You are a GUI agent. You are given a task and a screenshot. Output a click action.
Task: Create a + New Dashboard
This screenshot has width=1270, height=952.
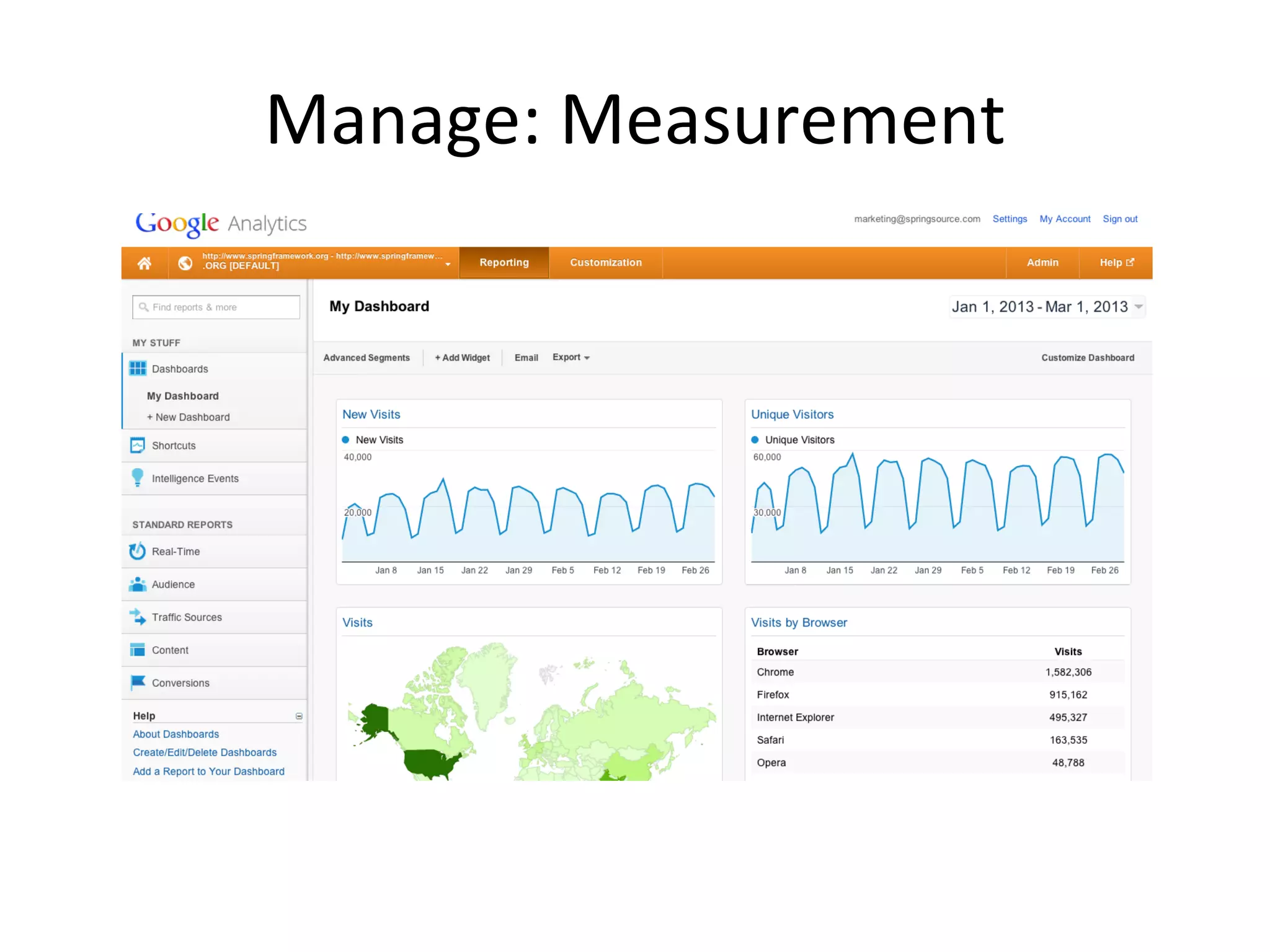188,417
